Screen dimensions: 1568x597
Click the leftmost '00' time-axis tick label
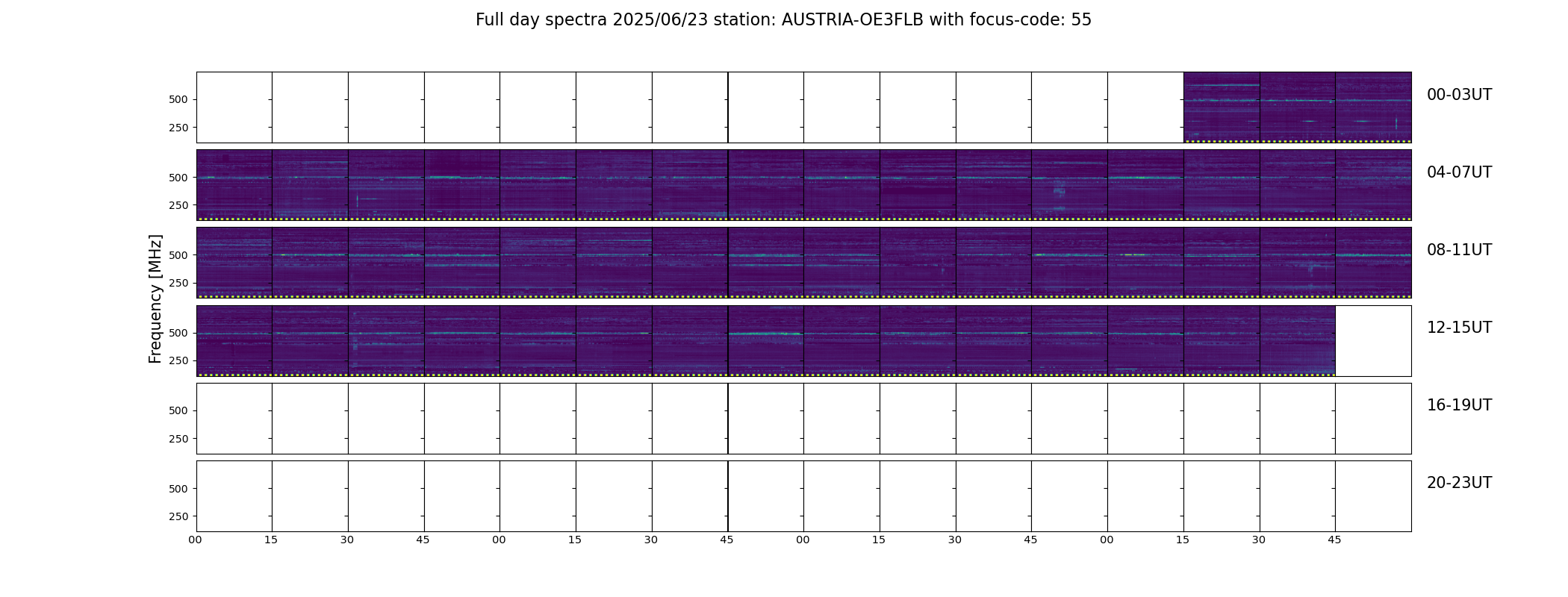coord(196,540)
